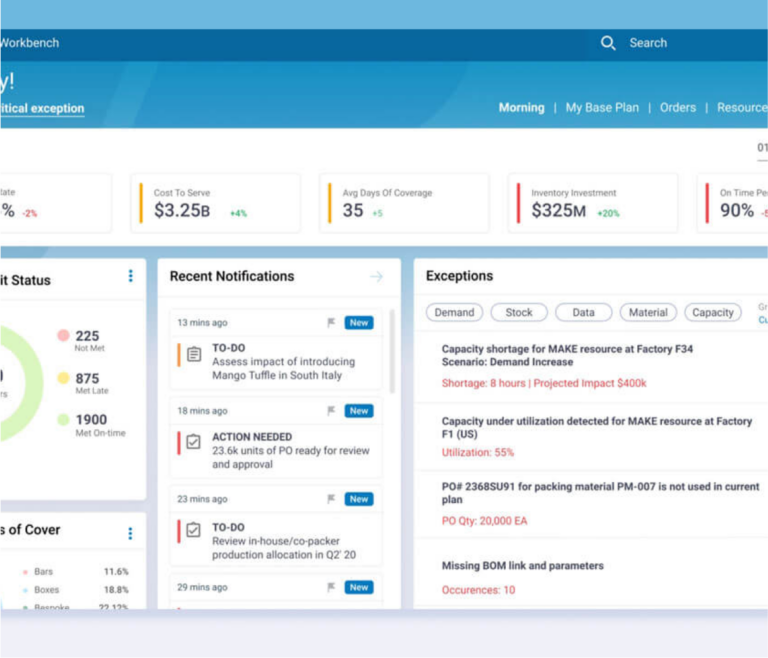Click the green Met On-time legend dot
The image size is (768, 658).
tap(63, 419)
